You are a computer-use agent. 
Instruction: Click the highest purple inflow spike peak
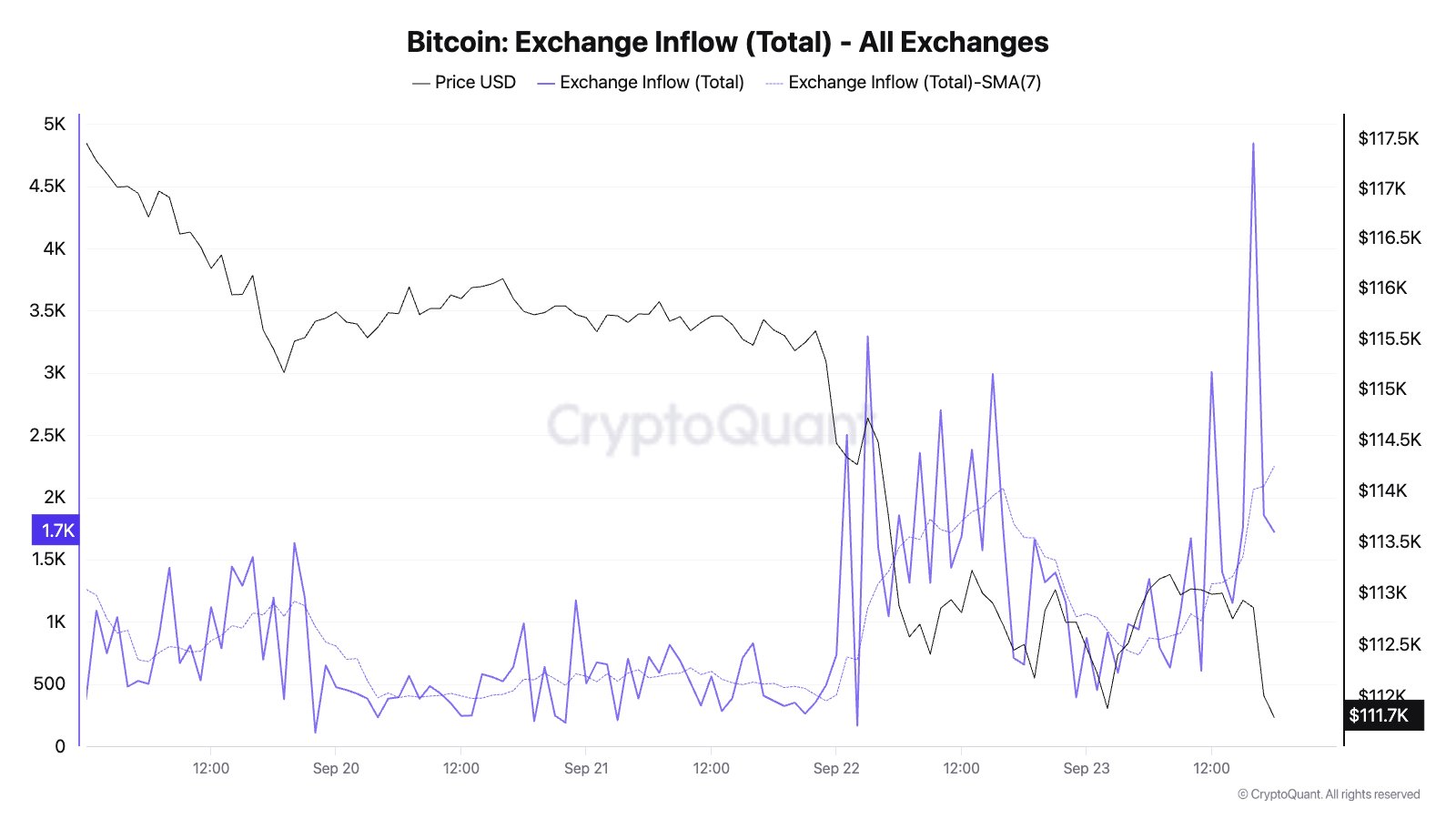point(1253,144)
